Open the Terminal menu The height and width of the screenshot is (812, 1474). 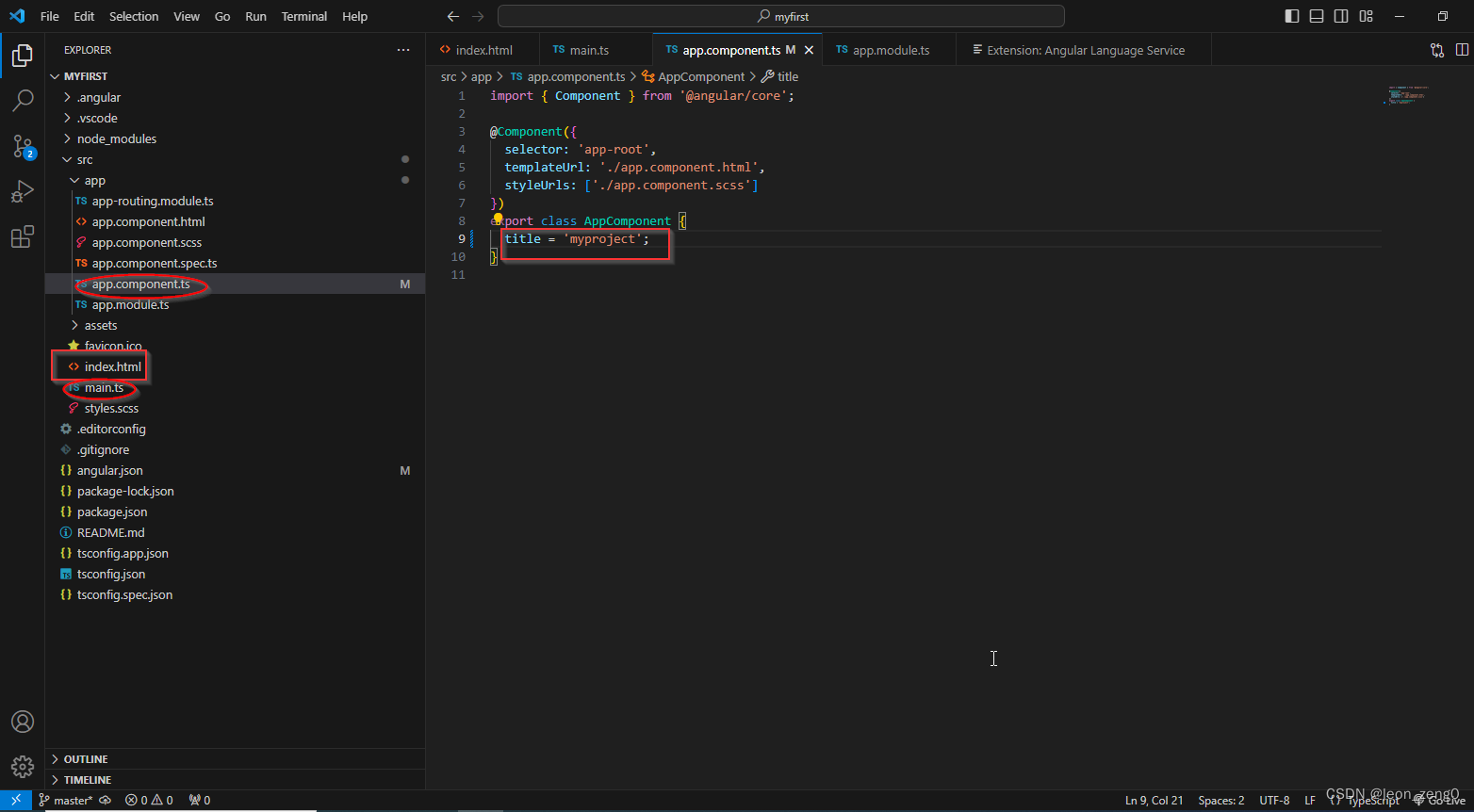(304, 16)
